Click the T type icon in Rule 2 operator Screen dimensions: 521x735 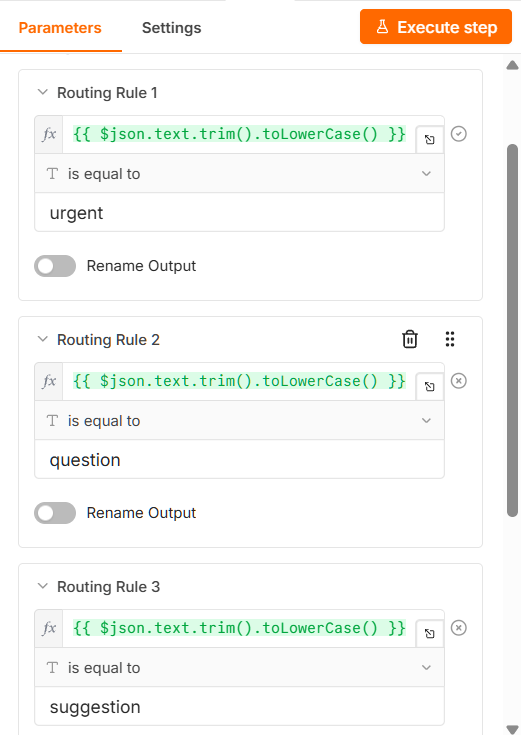click(53, 420)
